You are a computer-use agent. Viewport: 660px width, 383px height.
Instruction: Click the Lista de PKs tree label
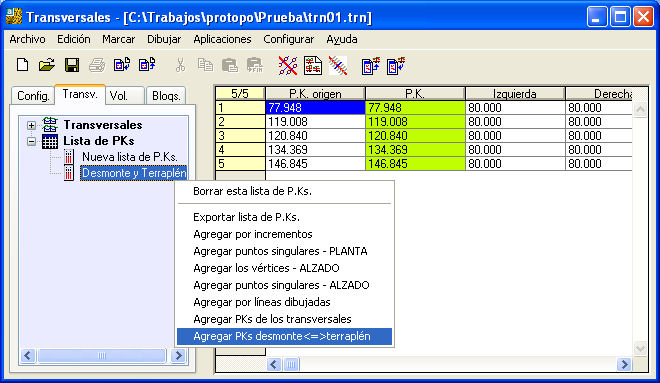98,141
